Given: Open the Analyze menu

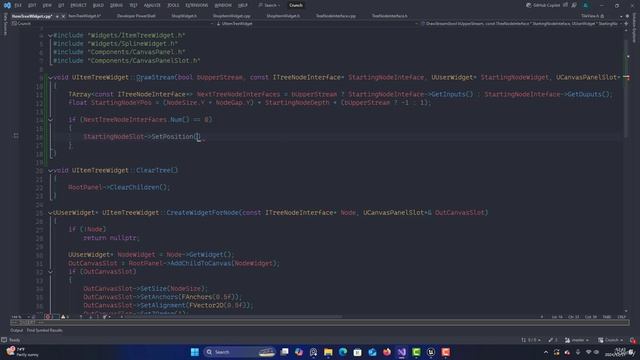Looking at the screenshot, I should [152, 5].
